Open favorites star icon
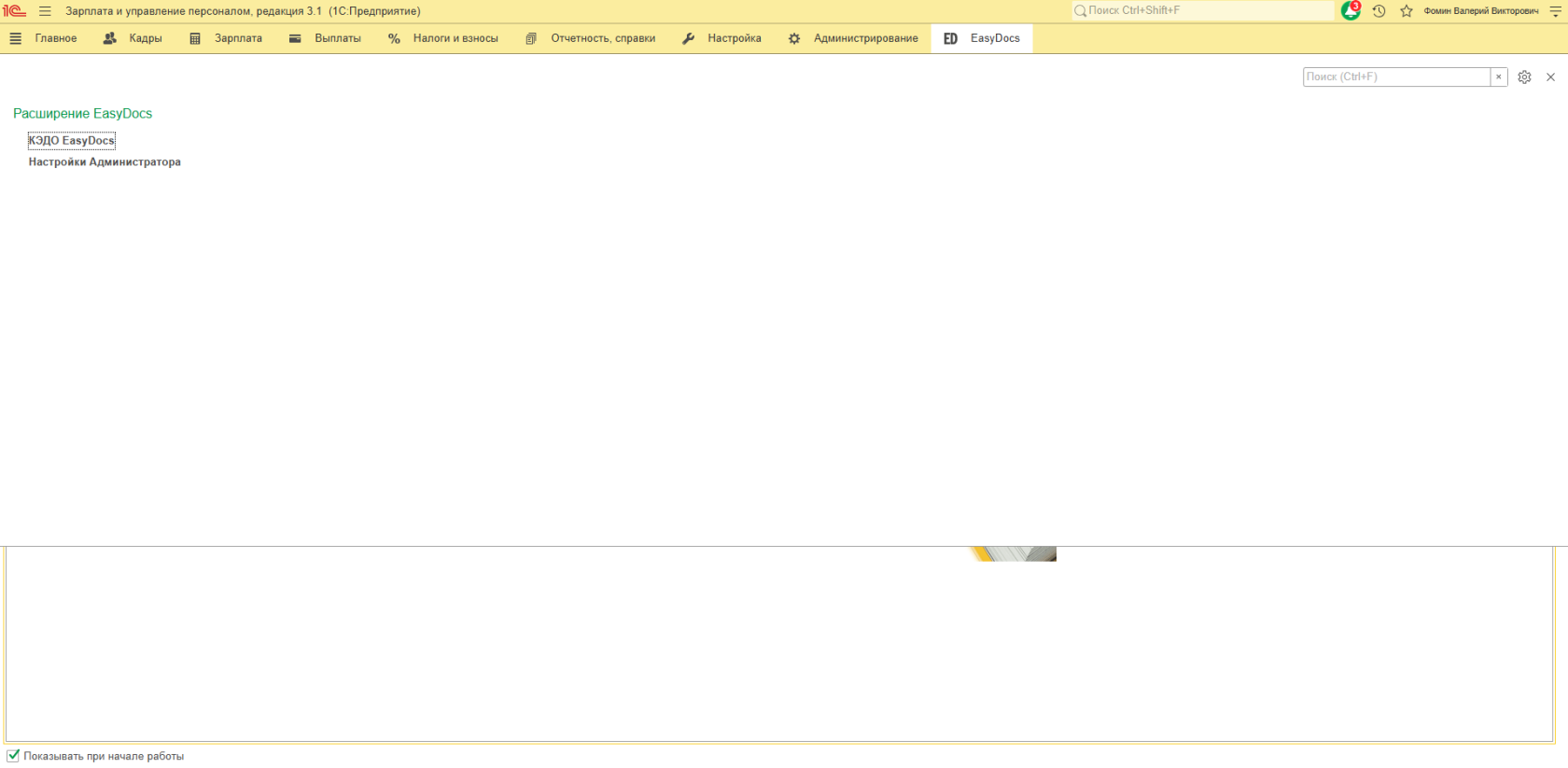 [1407, 11]
